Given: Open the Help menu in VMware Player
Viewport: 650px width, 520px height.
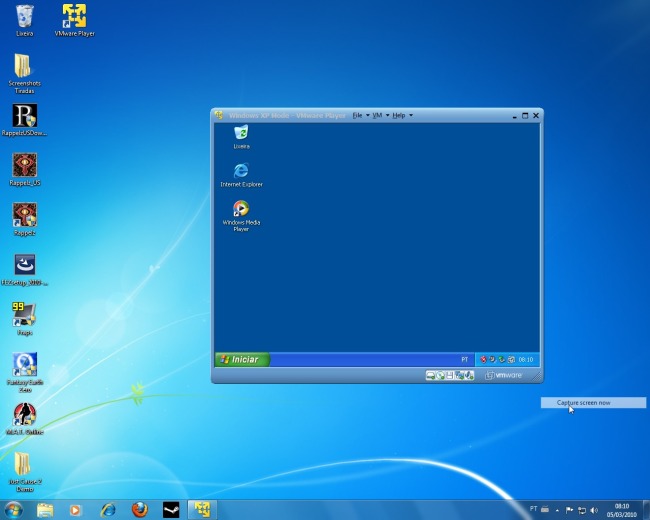Looking at the screenshot, I should pyautogui.click(x=398, y=115).
